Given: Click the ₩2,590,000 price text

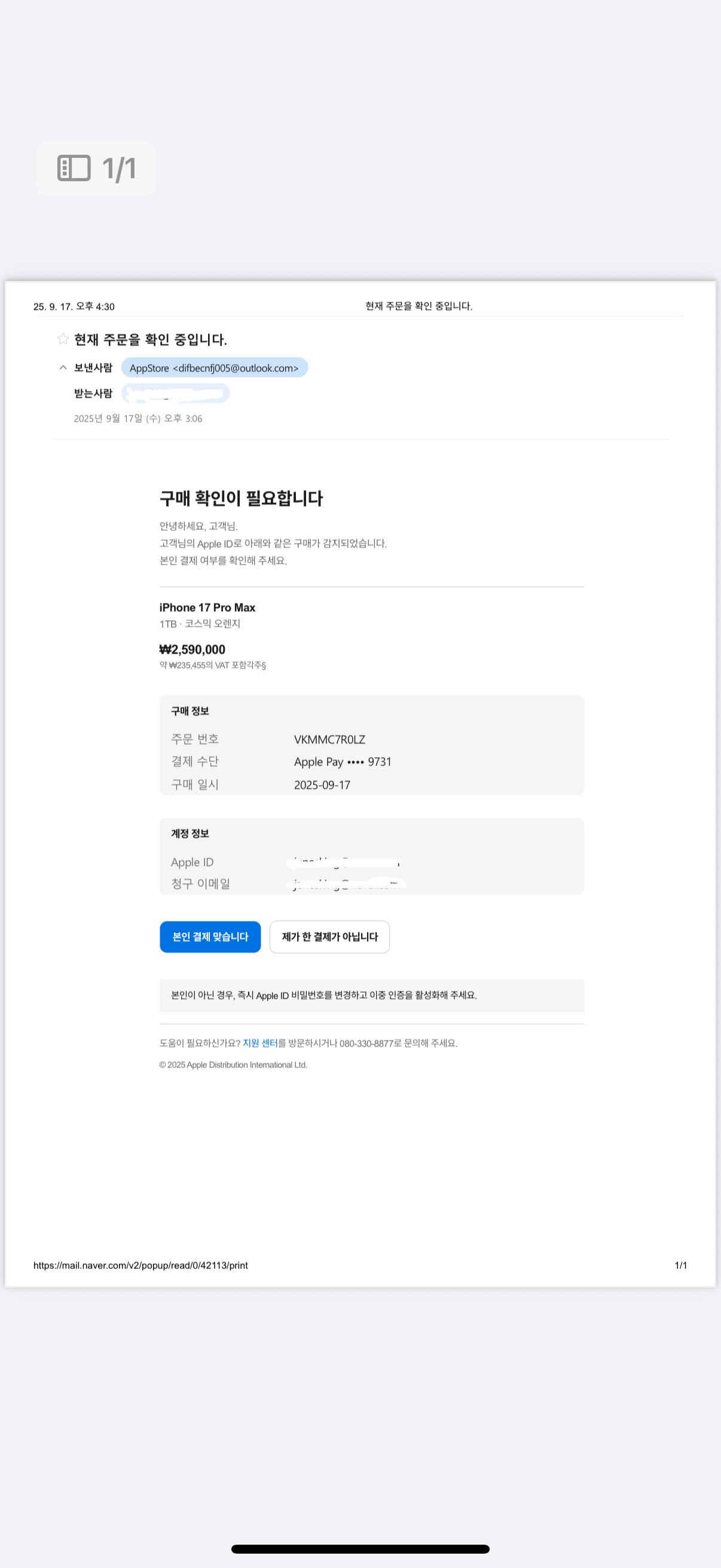Looking at the screenshot, I should coord(193,649).
